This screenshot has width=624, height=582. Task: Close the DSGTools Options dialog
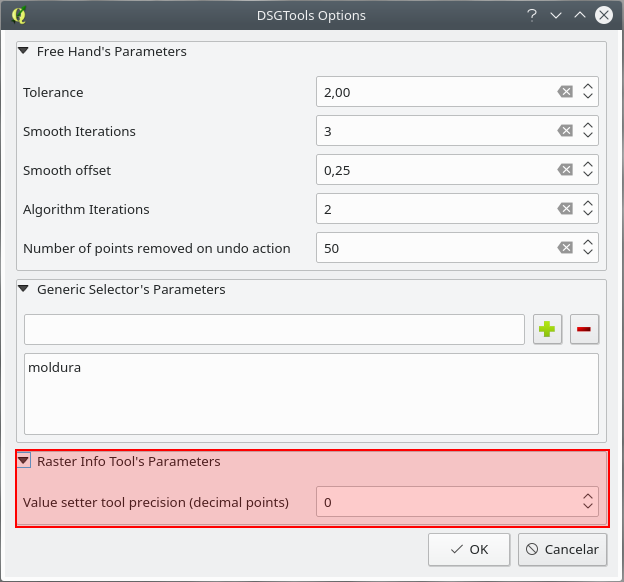pyautogui.click(x=604, y=16)
